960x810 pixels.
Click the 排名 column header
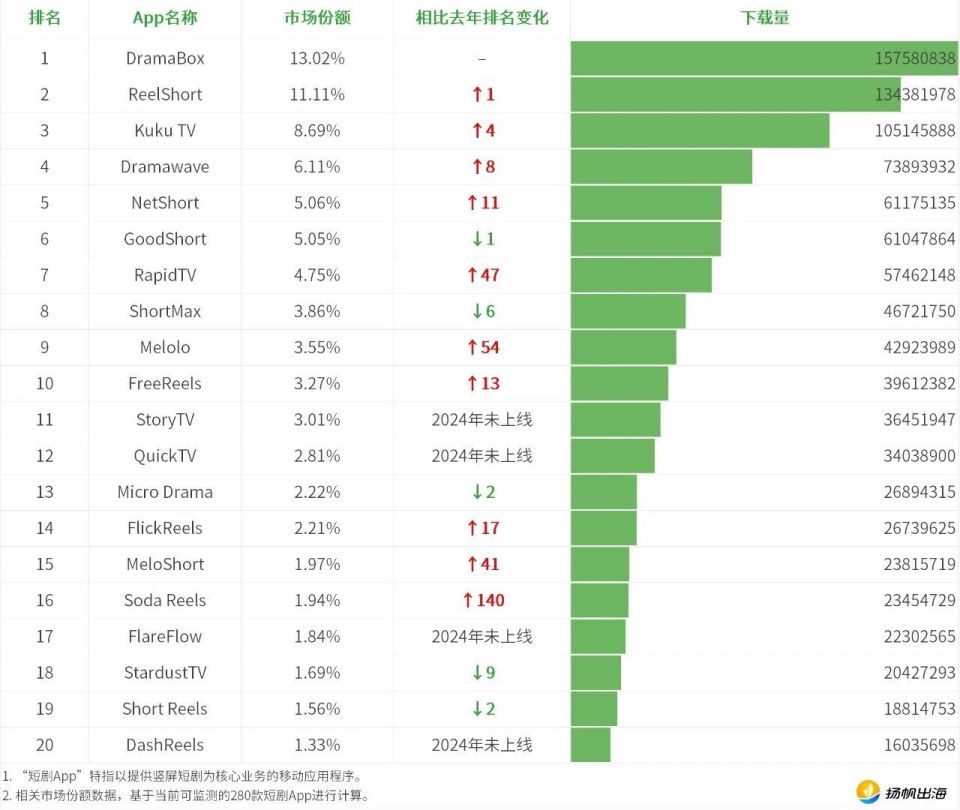click(45, 18)
